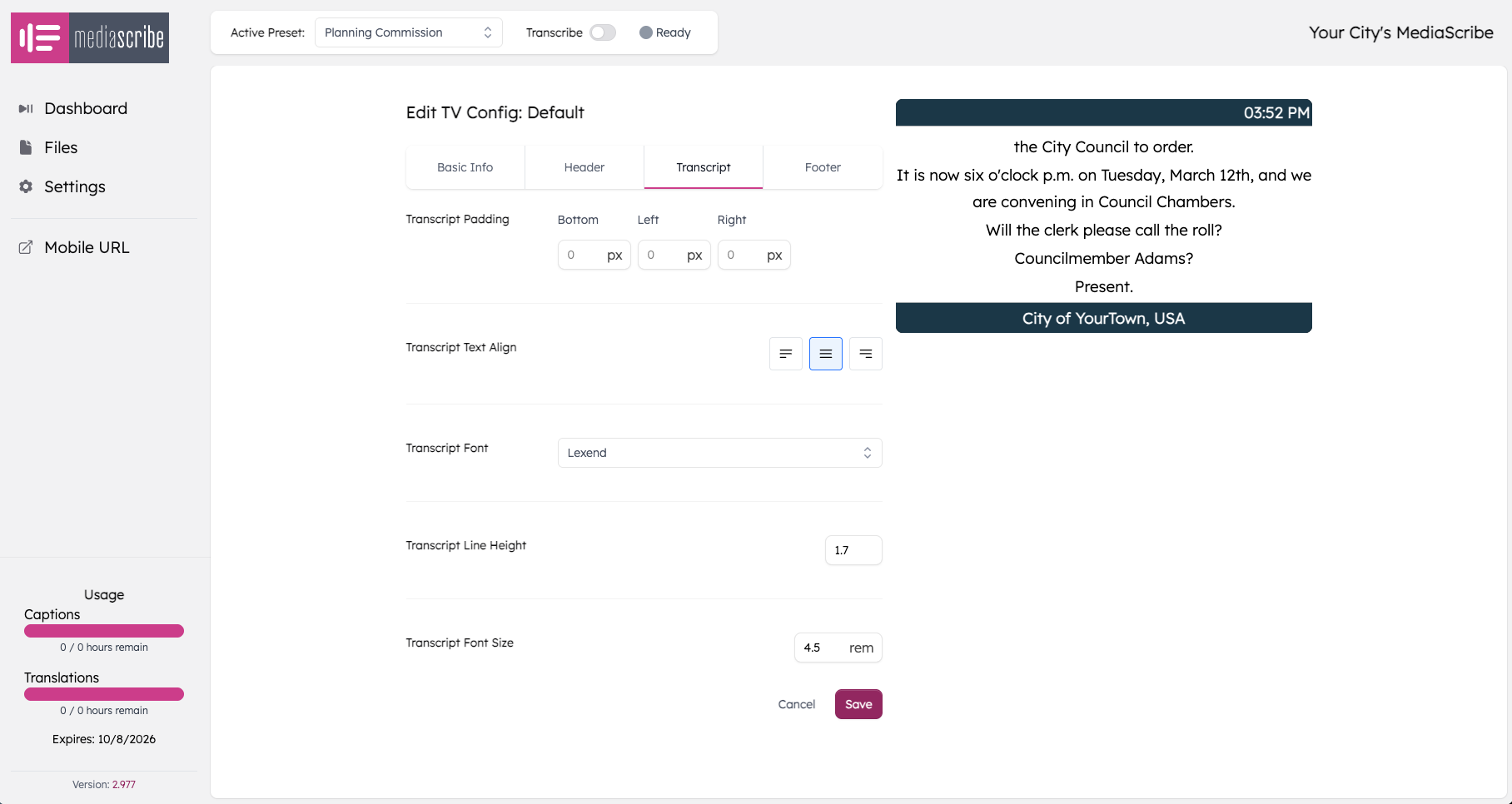The width and height of the screenshot is (1512, 804).
Task: Set transcript text align to left
Action: [x=785, y=353]
